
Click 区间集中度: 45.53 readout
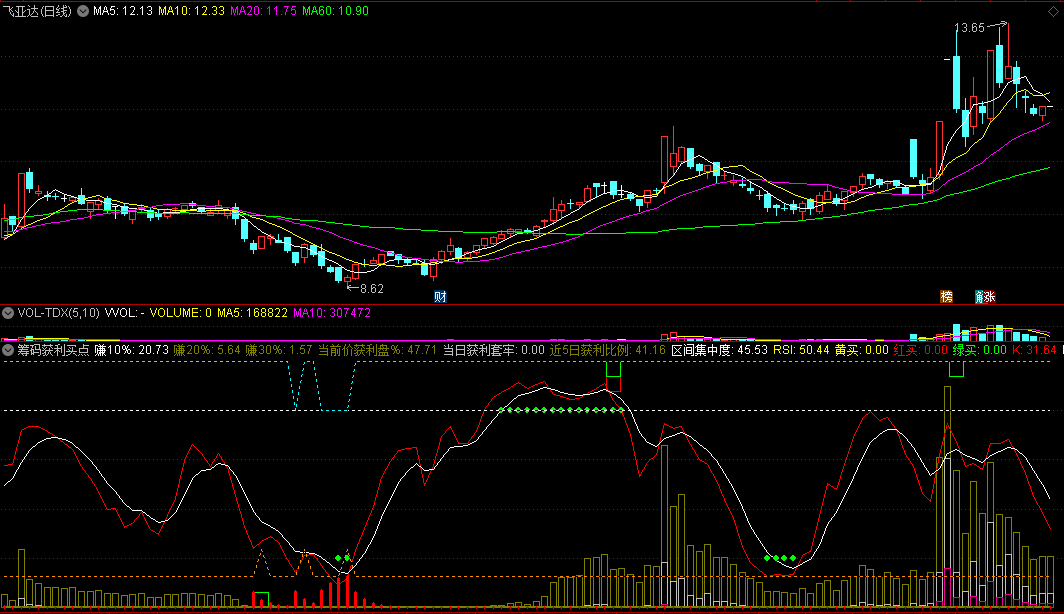pos(719,350)
